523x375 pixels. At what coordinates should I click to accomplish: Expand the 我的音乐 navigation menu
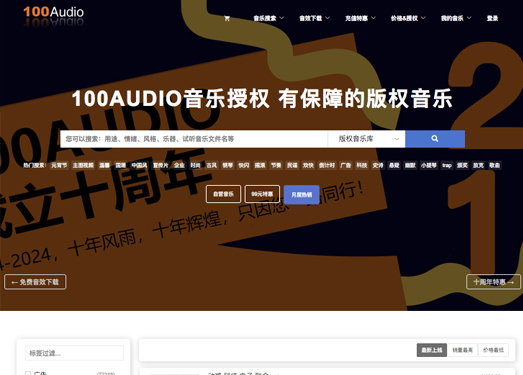click(x=456, y=18)
